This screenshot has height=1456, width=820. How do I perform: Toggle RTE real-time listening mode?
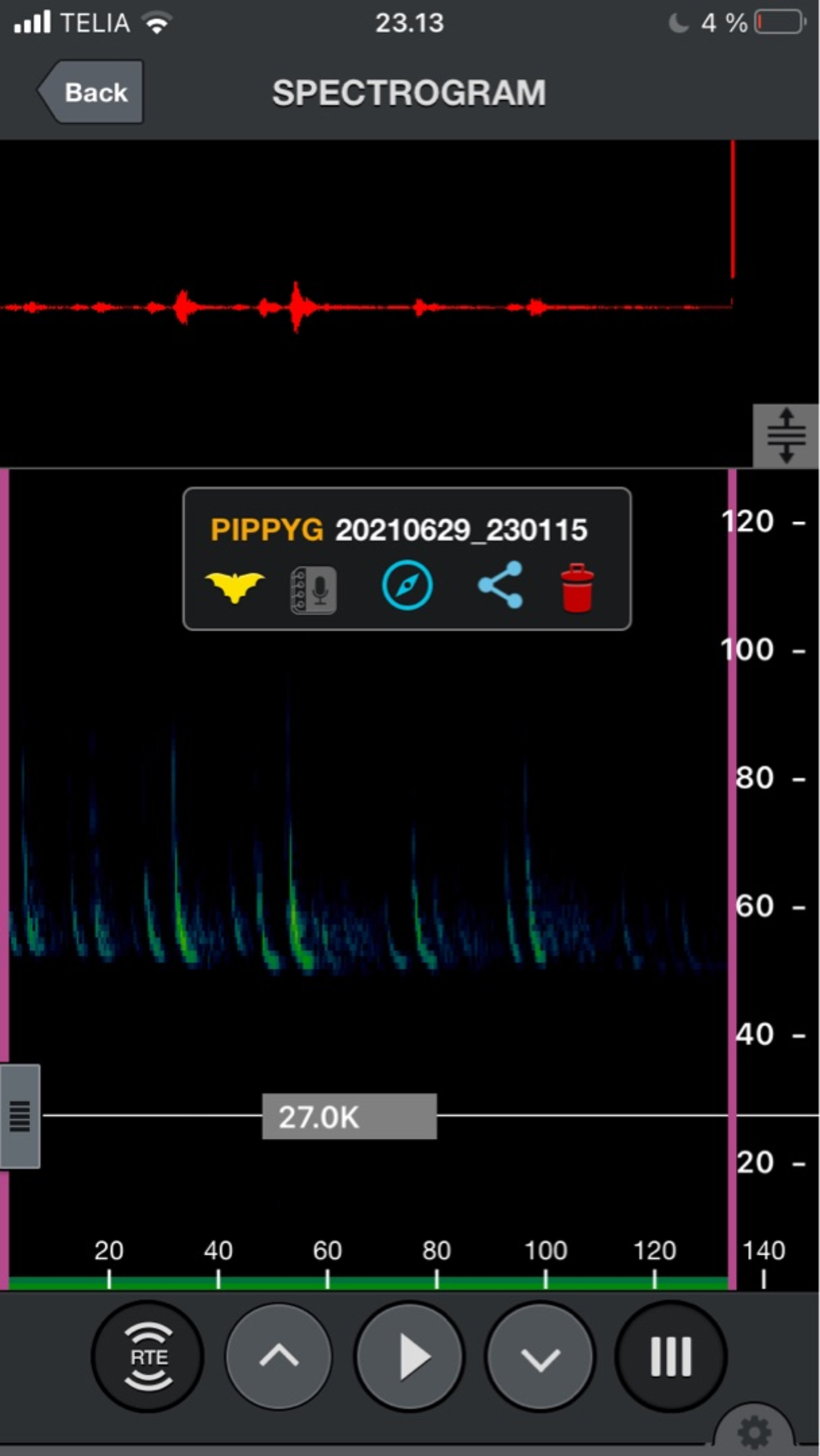148,1356
